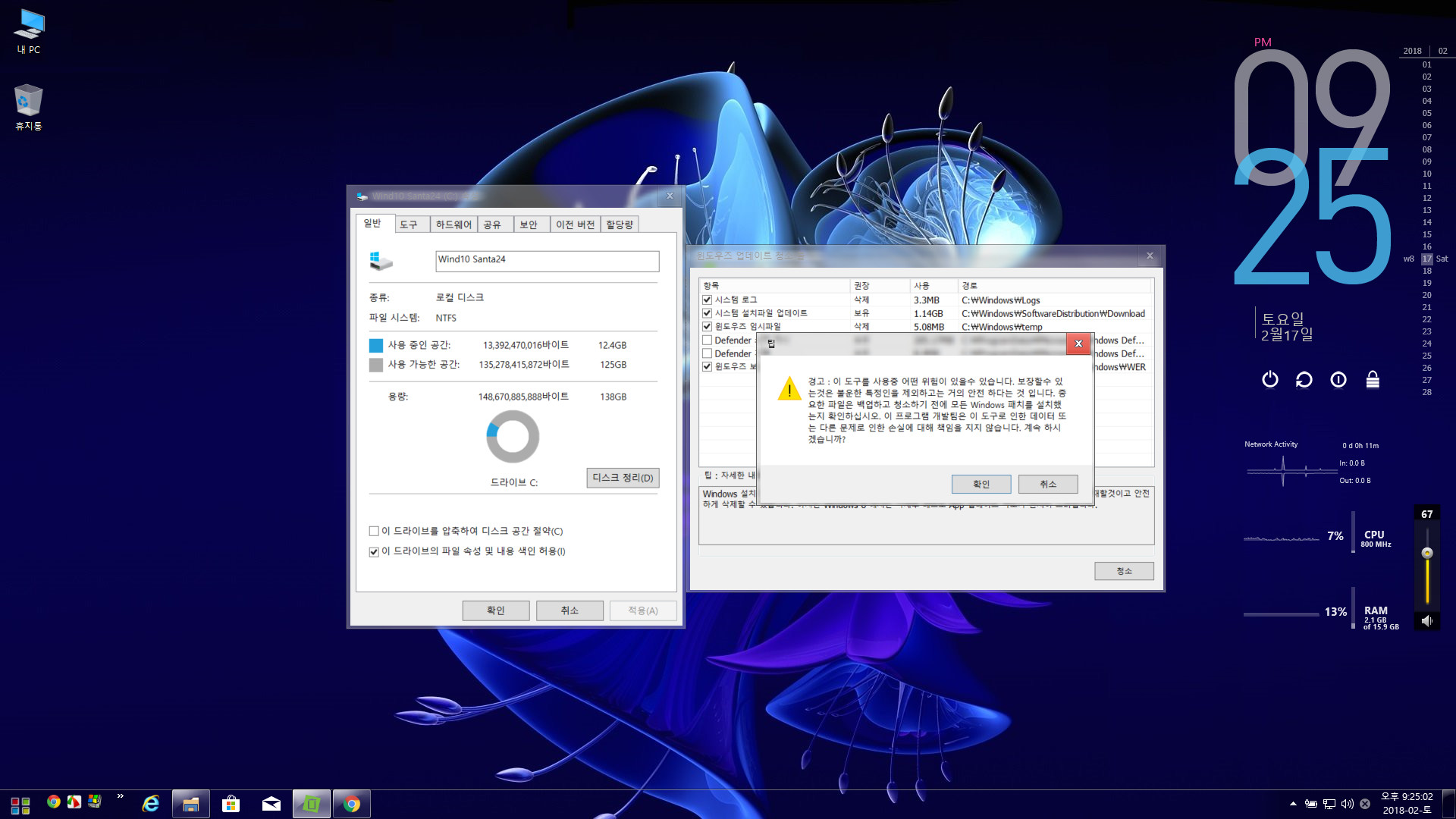Click path C:\Windows\Logs cell
Viewport: 1456px width, 819px height.
(1000, 300)
